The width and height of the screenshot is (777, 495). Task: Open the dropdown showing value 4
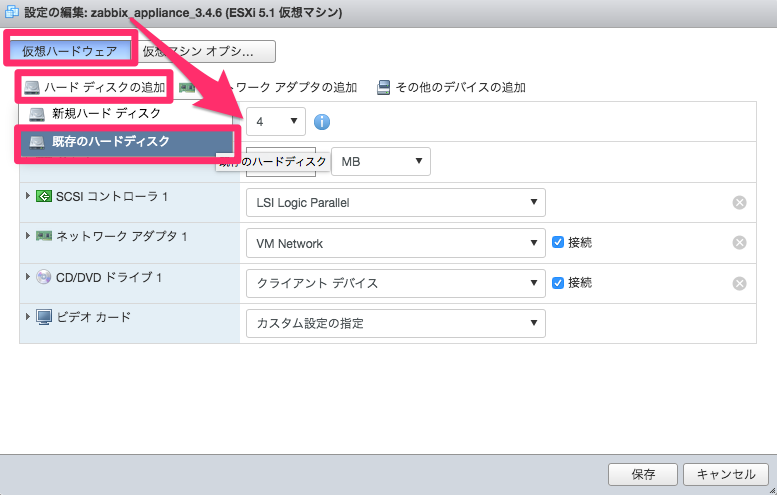click(x=276, y=121)
